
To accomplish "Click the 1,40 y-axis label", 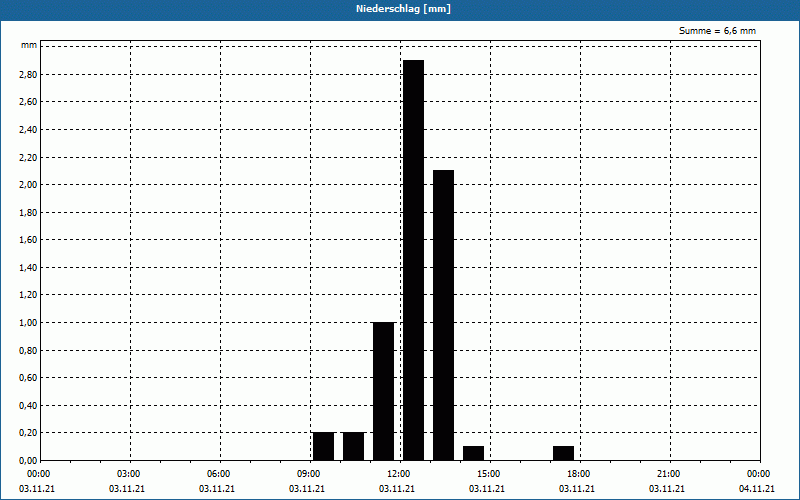I will pos(28,267).
